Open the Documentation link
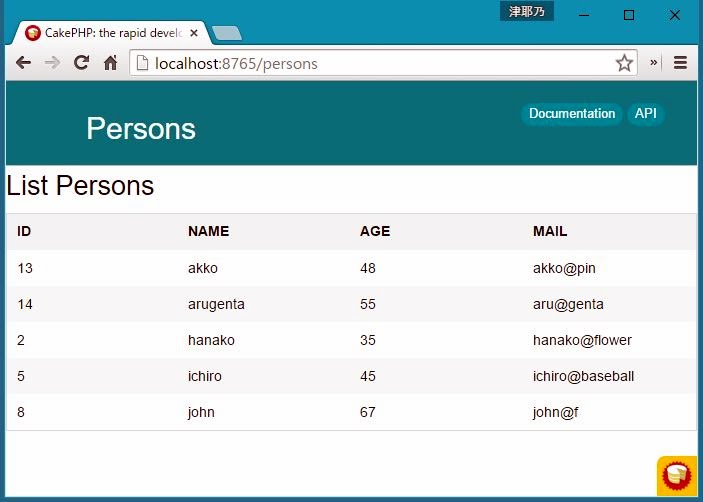The width and height of the screenshot is (703, 502). click(x=572, y=114)
